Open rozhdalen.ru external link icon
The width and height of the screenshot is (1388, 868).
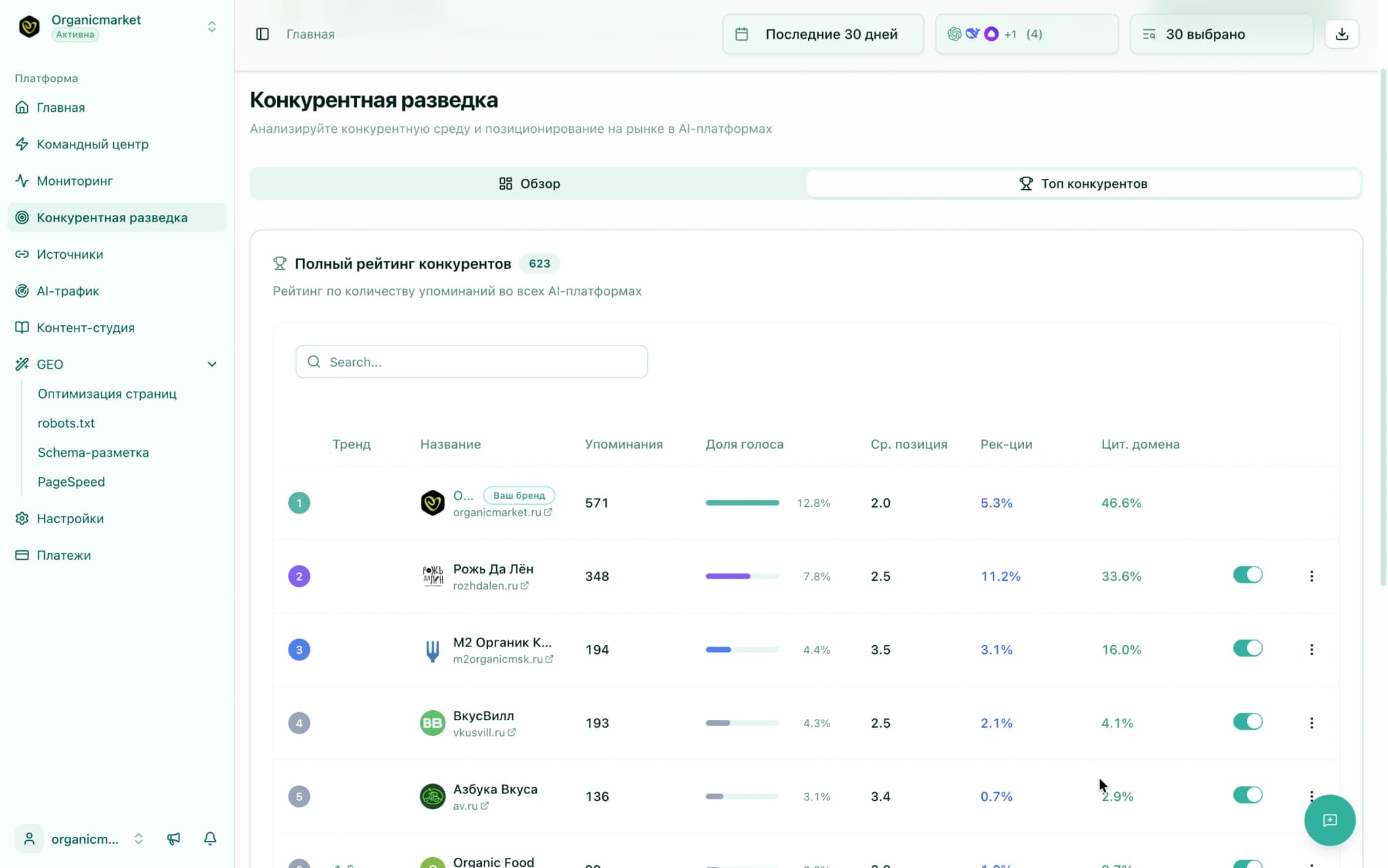[525, 585]
